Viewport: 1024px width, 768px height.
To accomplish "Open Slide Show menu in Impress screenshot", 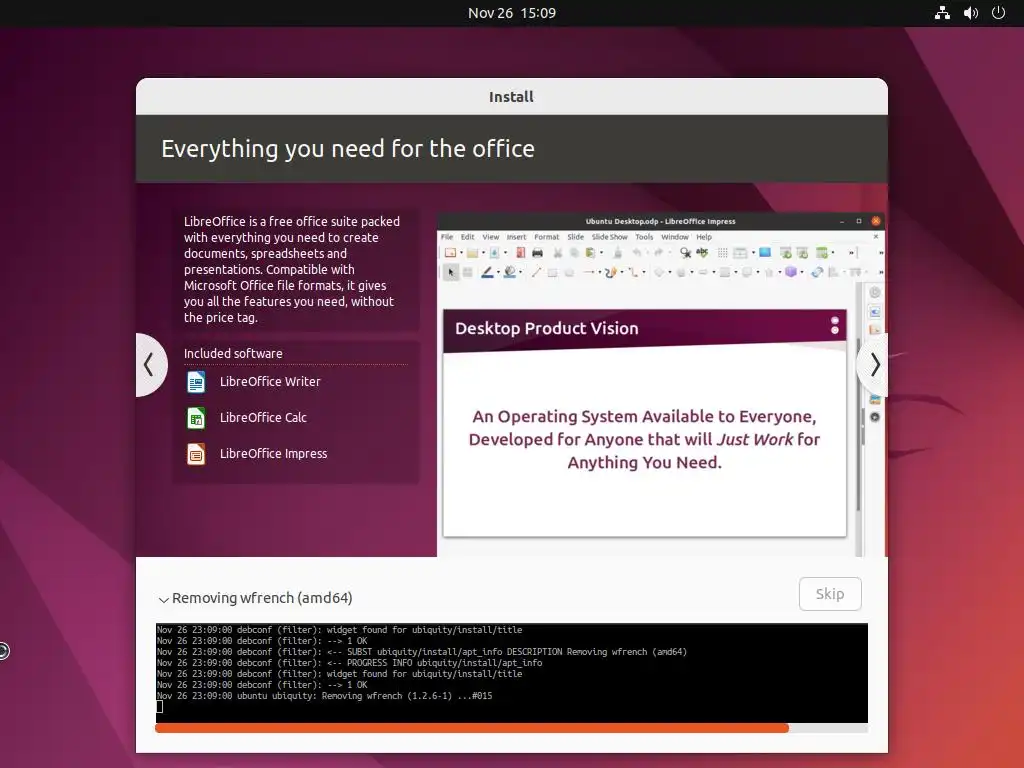I will pyautogui.click(x=609, y=237).
